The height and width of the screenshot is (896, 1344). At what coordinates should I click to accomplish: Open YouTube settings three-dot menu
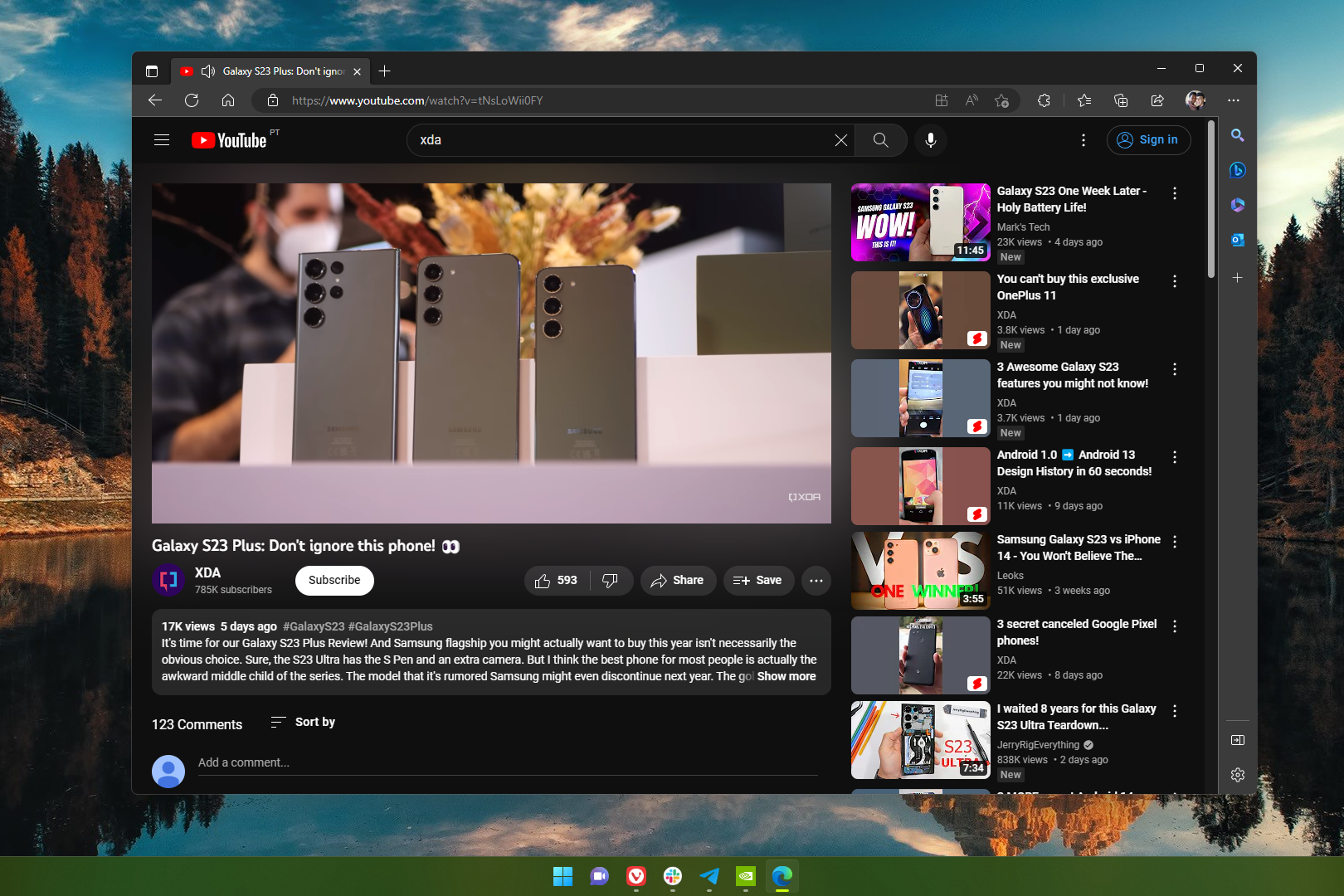click(x=1083, y=140)
